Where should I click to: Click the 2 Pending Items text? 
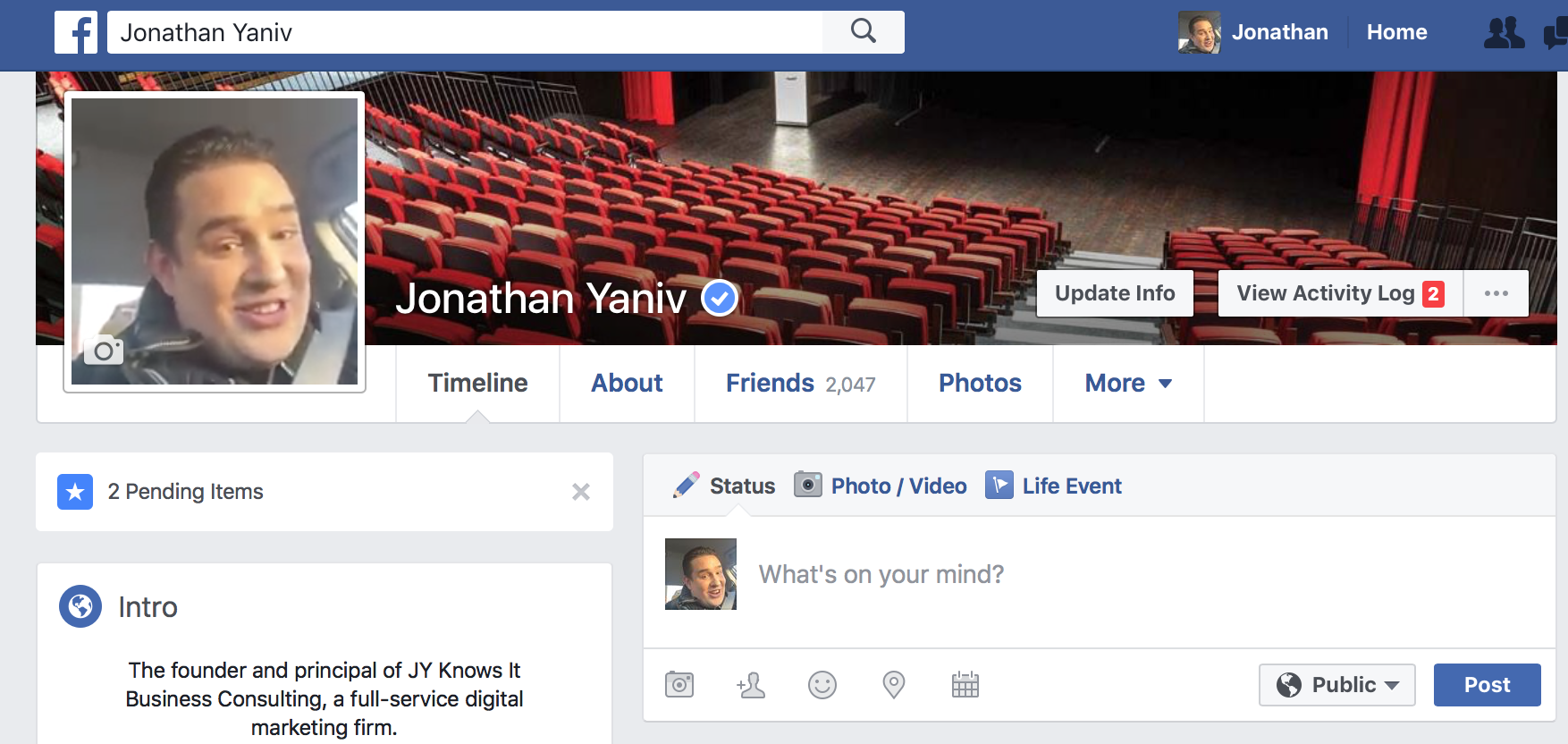(x=186, y=492)
